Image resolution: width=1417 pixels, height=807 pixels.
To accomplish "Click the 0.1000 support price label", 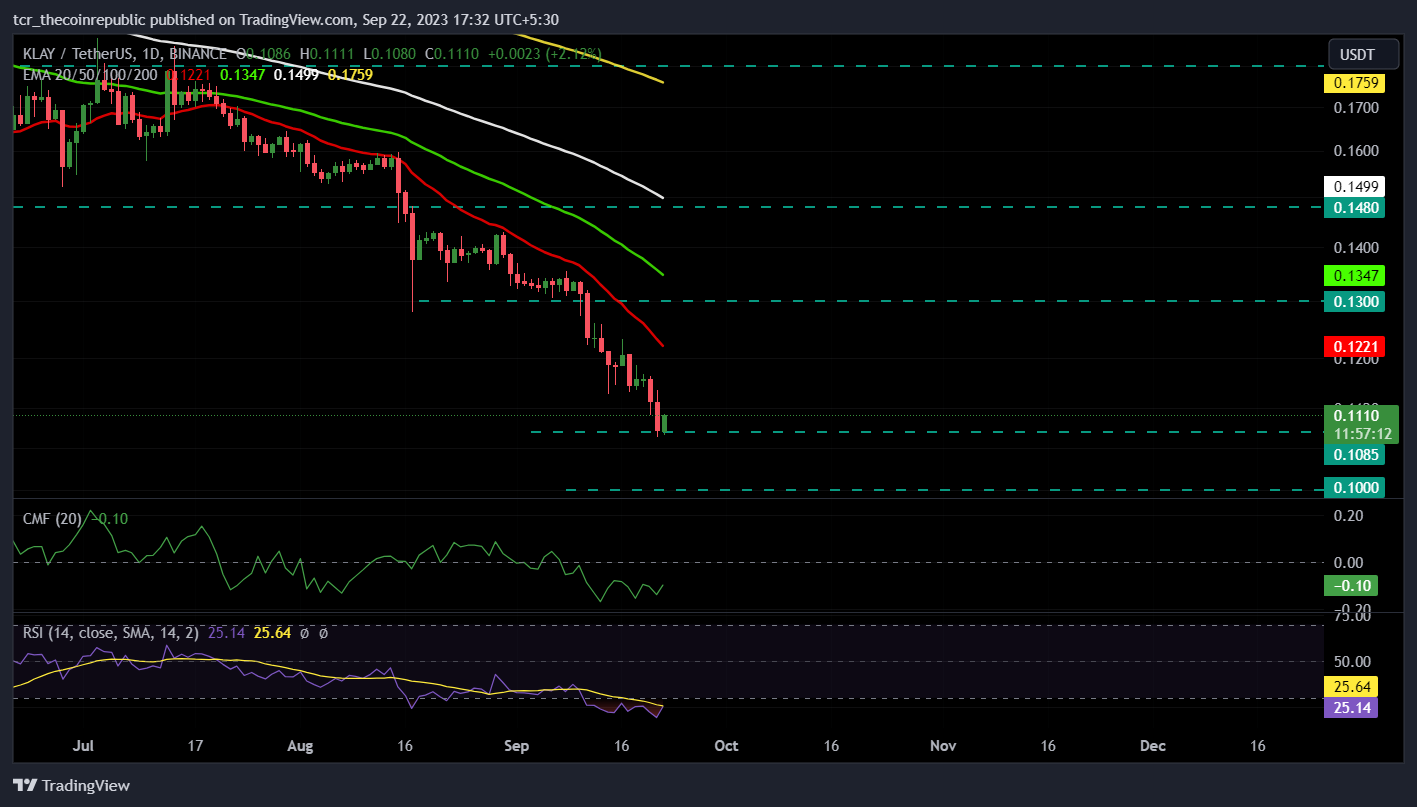I will 1353,488.
